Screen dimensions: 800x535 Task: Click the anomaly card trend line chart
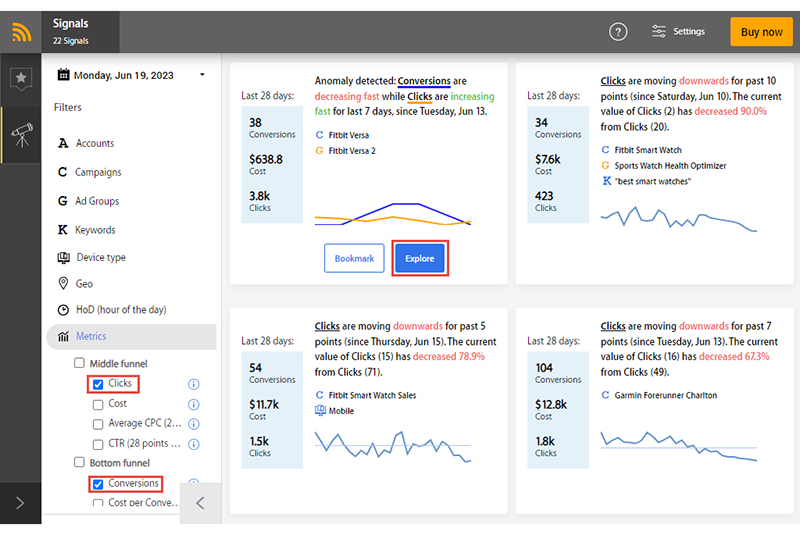[392, 214]
